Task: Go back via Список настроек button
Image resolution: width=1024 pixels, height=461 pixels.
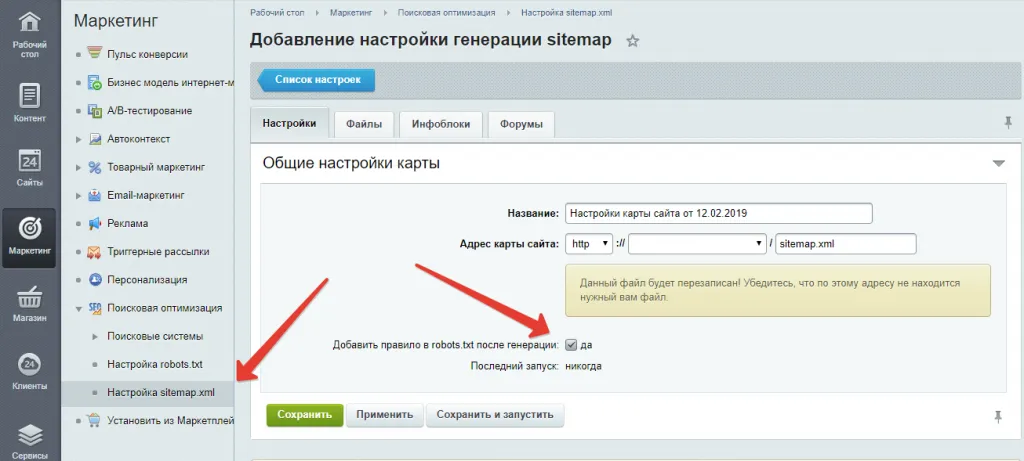Action: (x=317, y=78)
